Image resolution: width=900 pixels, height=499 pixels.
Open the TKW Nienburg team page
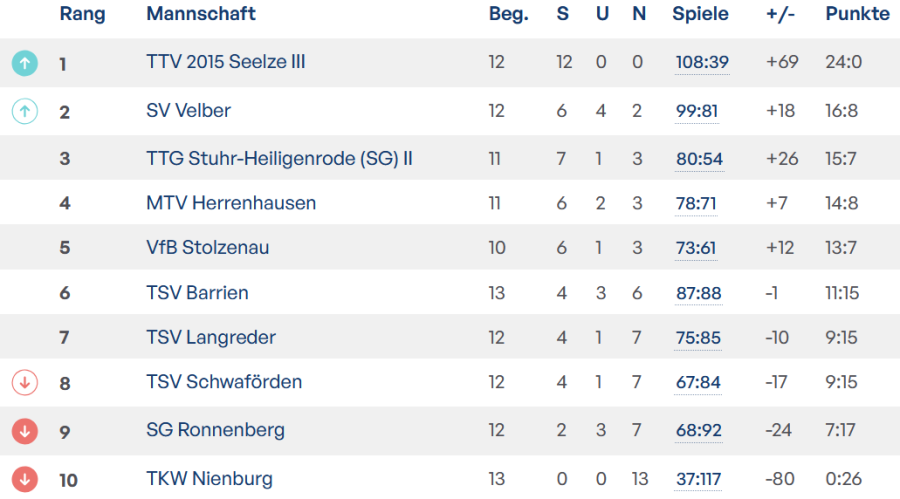(209, 479)
